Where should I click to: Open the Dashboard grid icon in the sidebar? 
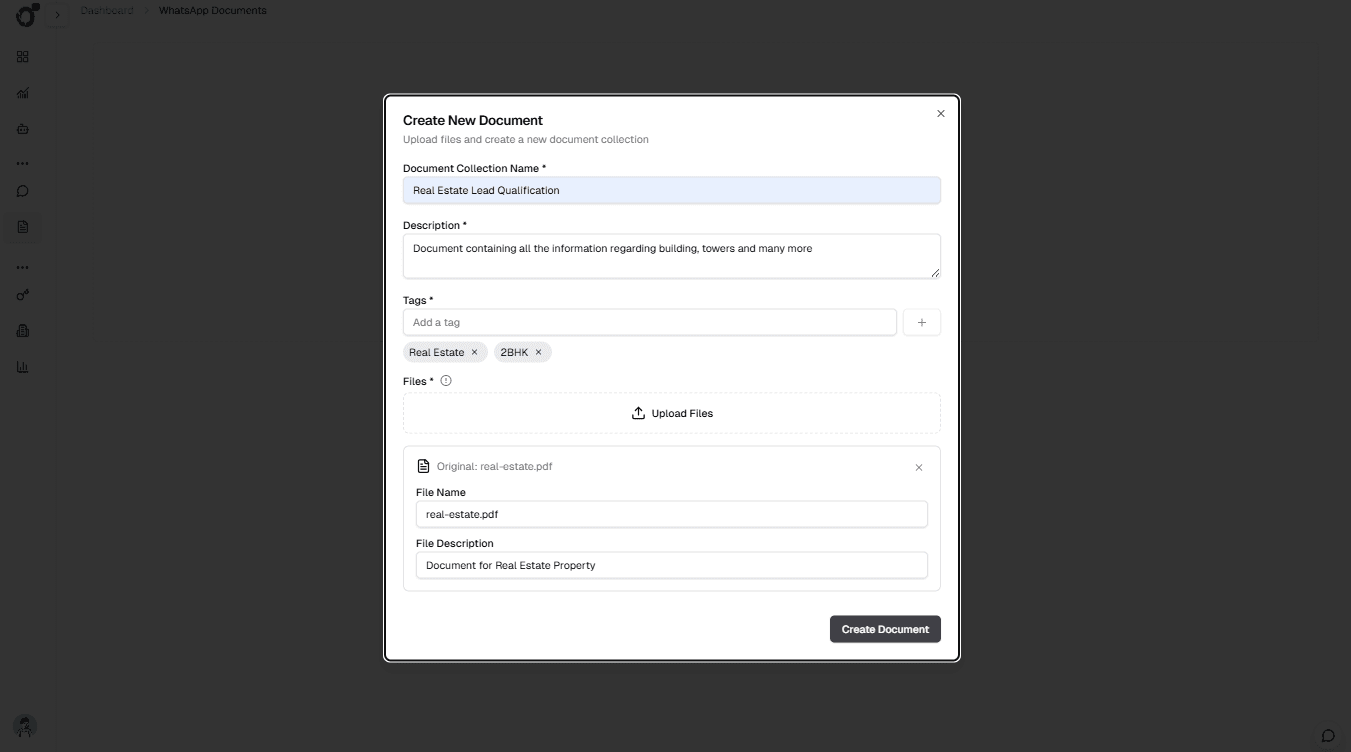pyautogui.click(x=22, y=57)
